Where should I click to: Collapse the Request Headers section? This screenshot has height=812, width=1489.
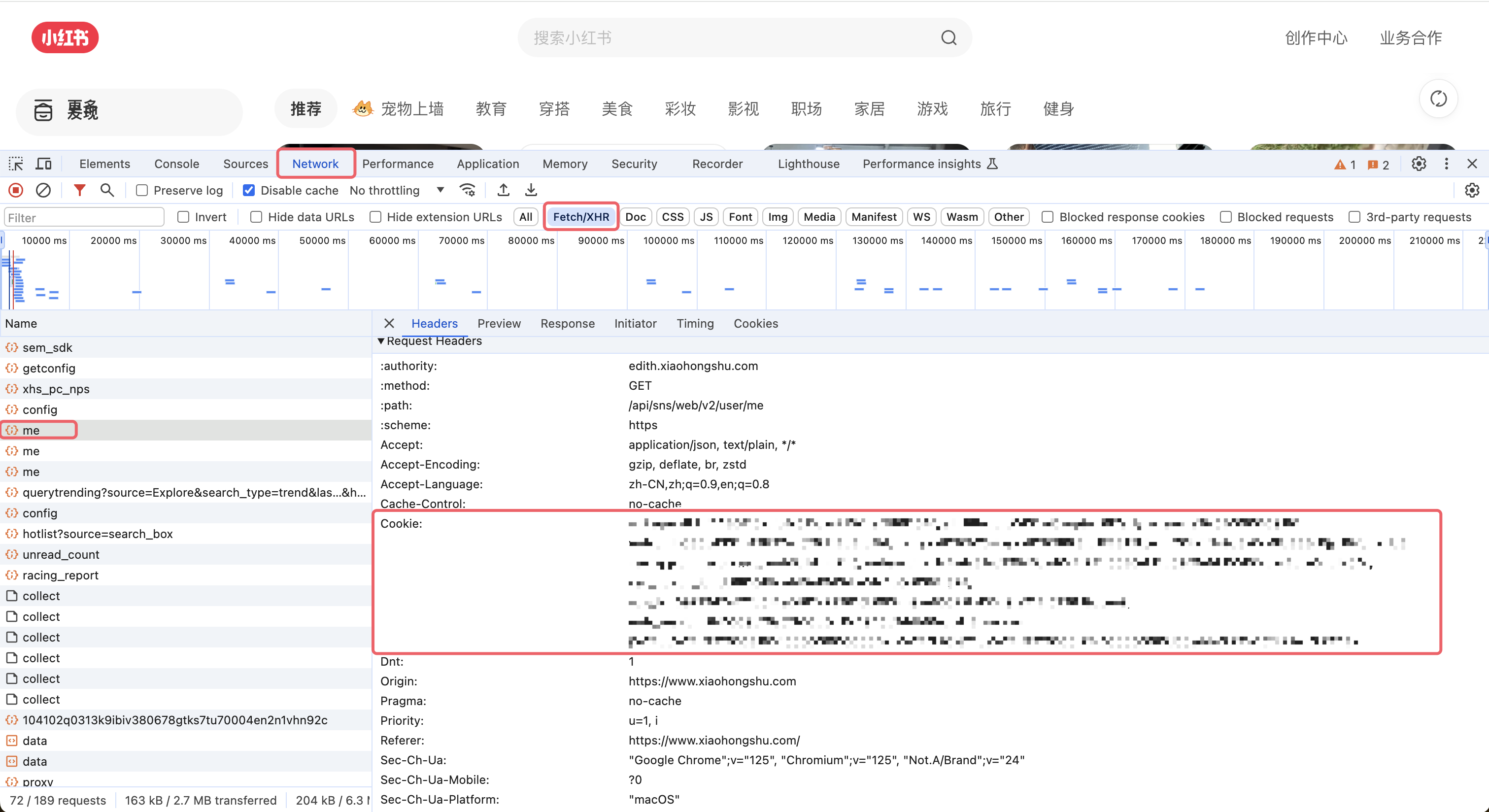click(x=381, y=341)
